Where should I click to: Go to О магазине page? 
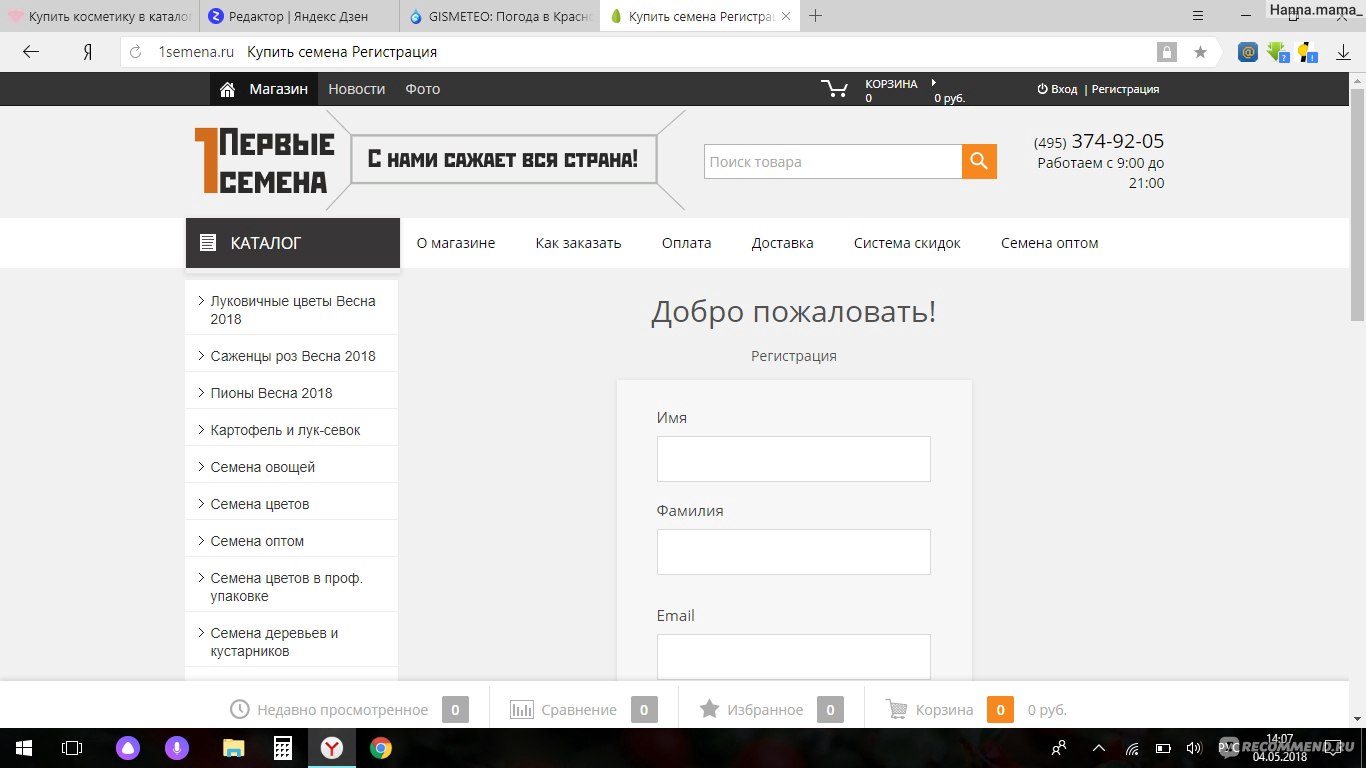click(456, 243)
